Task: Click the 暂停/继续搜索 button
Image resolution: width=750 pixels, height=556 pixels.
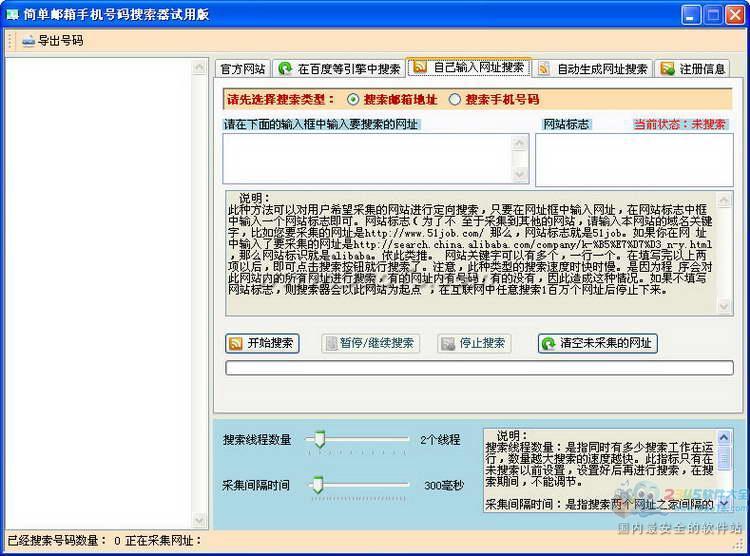Action: click(370, 343)
